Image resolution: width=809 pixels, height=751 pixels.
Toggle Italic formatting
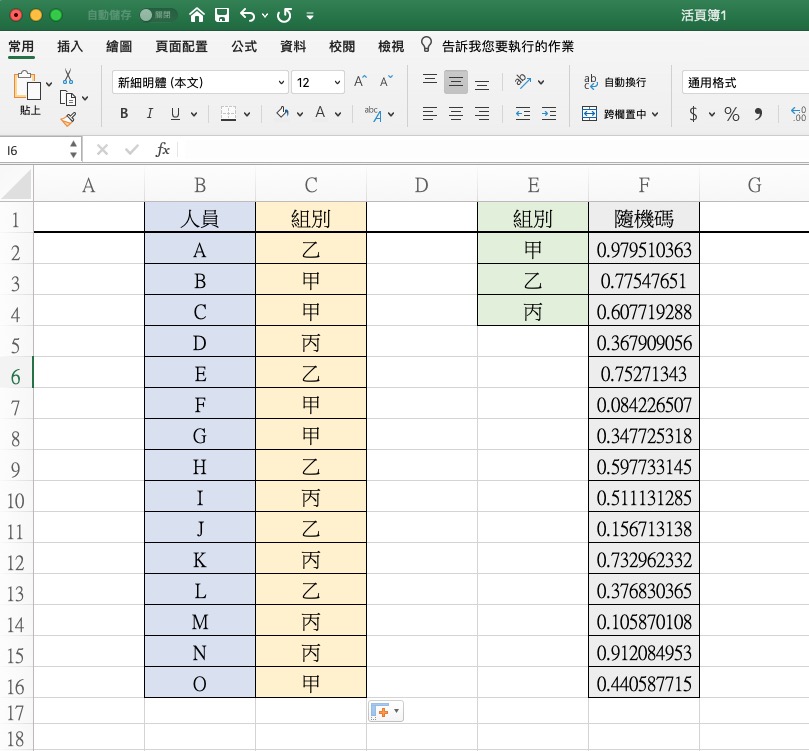click(150, 114)
